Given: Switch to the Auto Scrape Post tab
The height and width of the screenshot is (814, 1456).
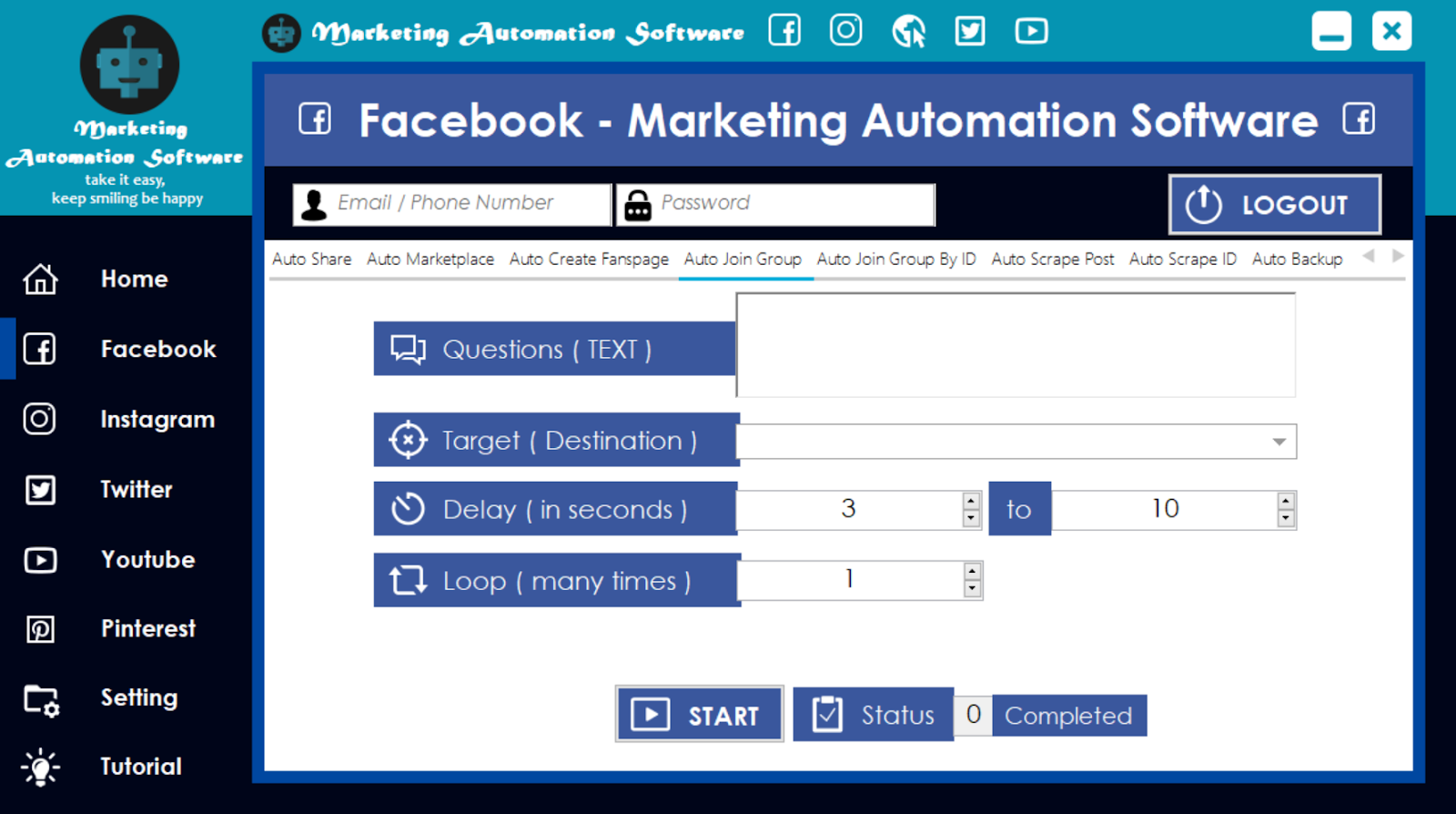Looking at the screenshot, I should pos(1053,259).
